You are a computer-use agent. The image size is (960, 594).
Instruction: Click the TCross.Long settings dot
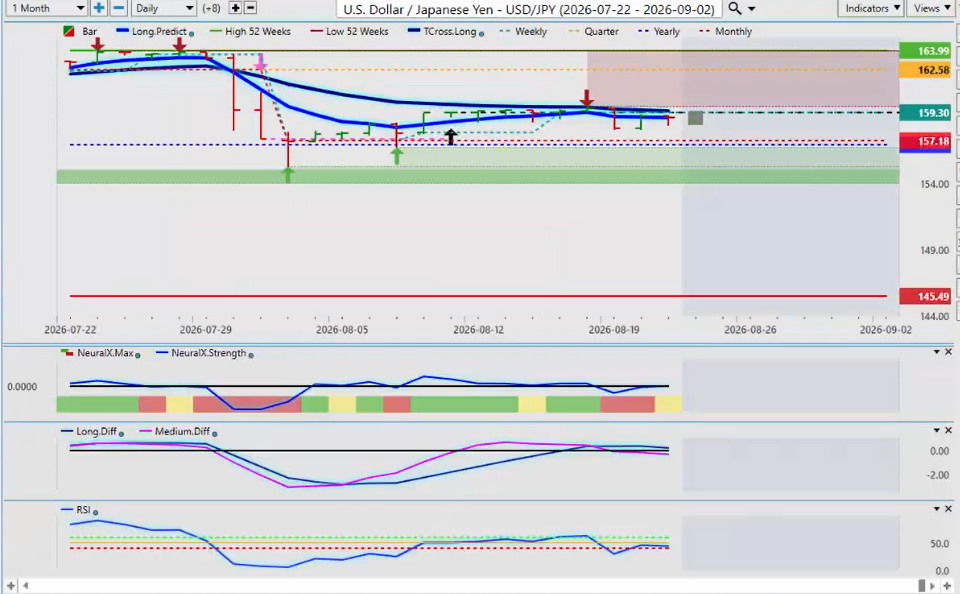(481, 34)
